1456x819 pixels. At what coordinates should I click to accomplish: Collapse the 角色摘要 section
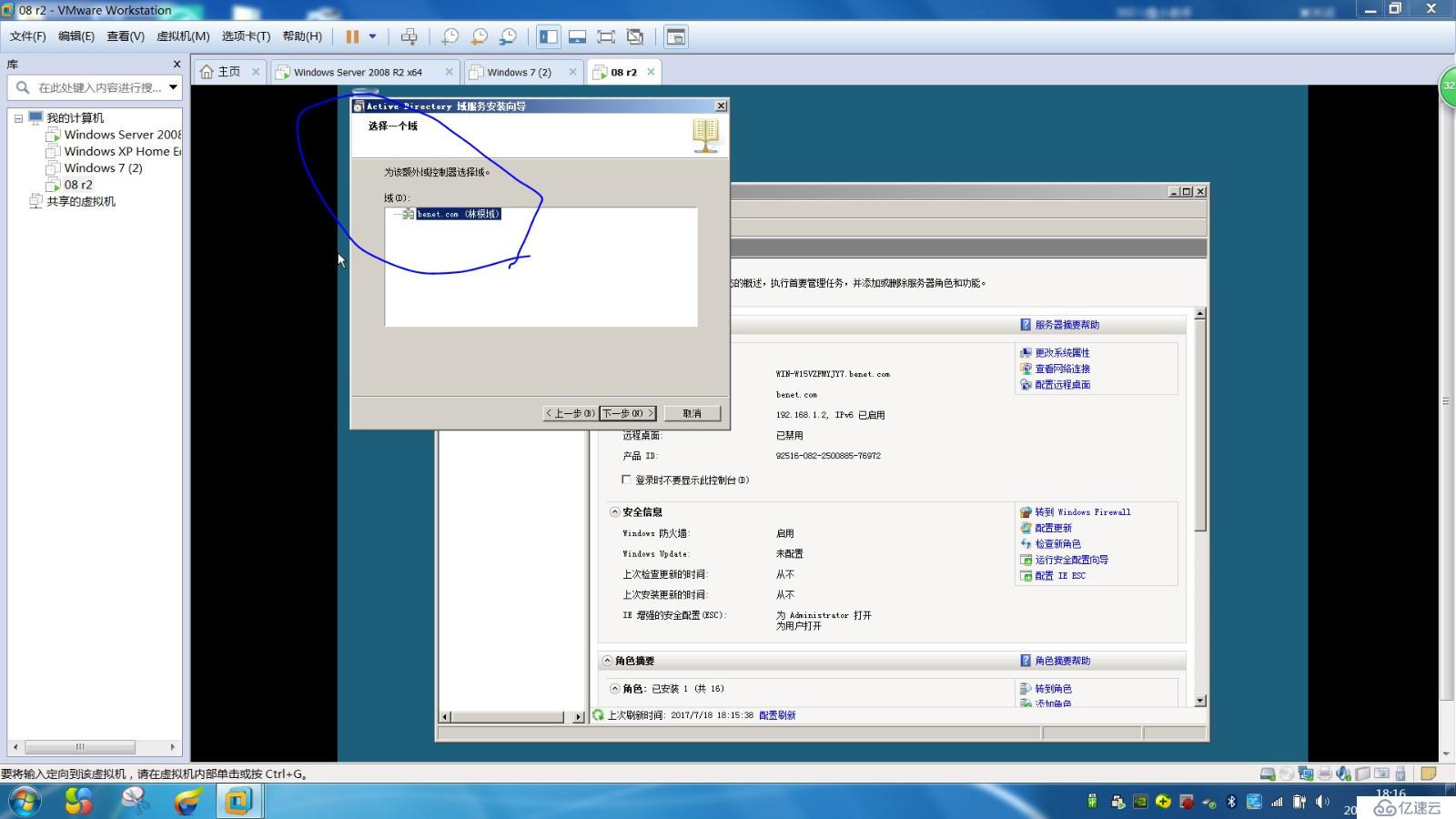[607, 661]
